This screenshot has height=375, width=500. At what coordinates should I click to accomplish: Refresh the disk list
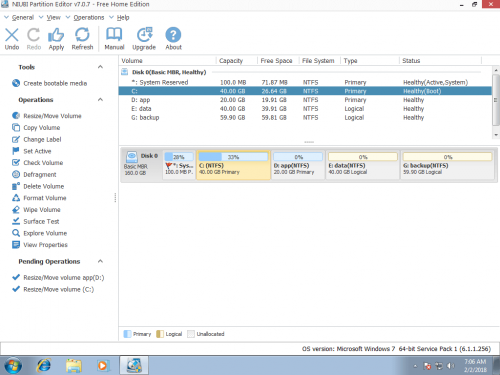(x=82, y=35)
